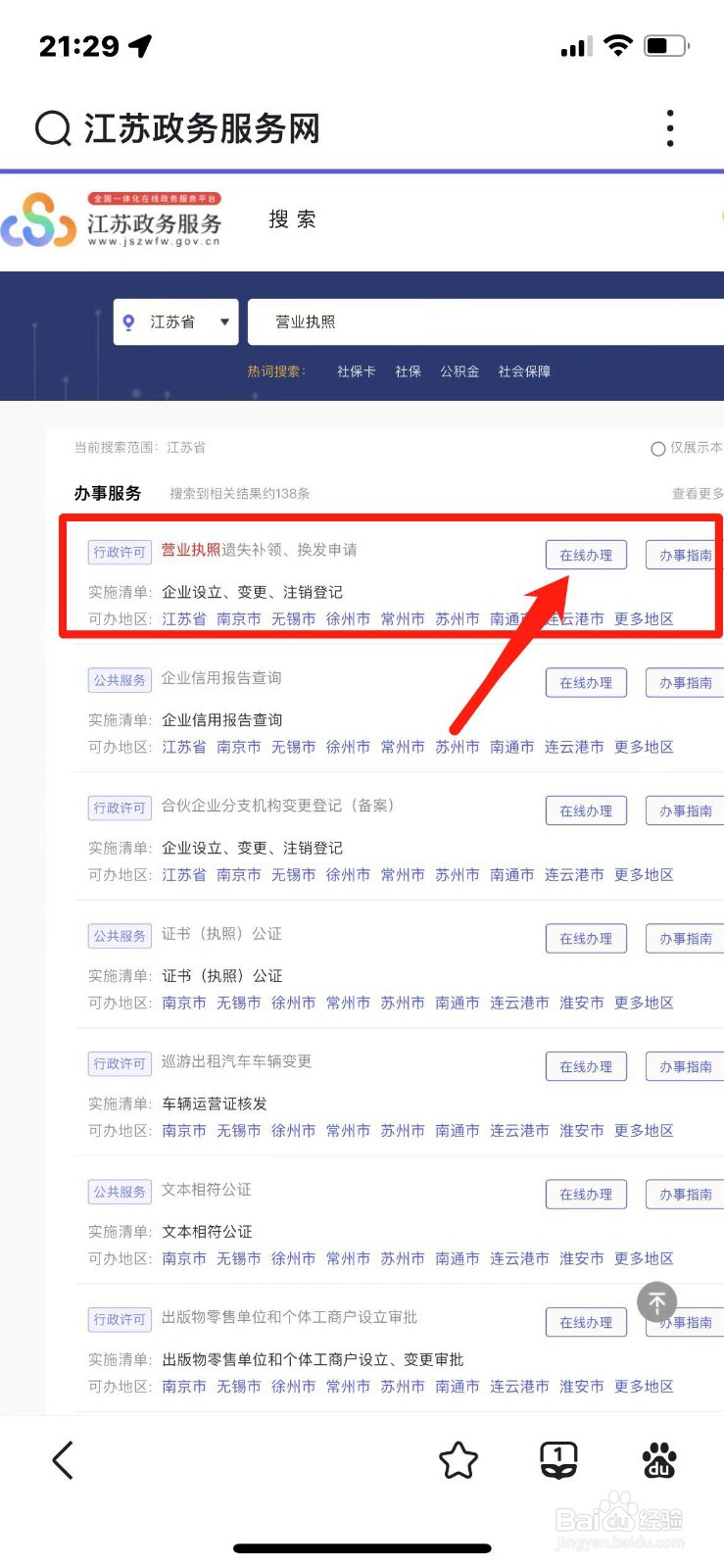
Task: Choose hot search term 社保
Action: [x=409, y=371]
